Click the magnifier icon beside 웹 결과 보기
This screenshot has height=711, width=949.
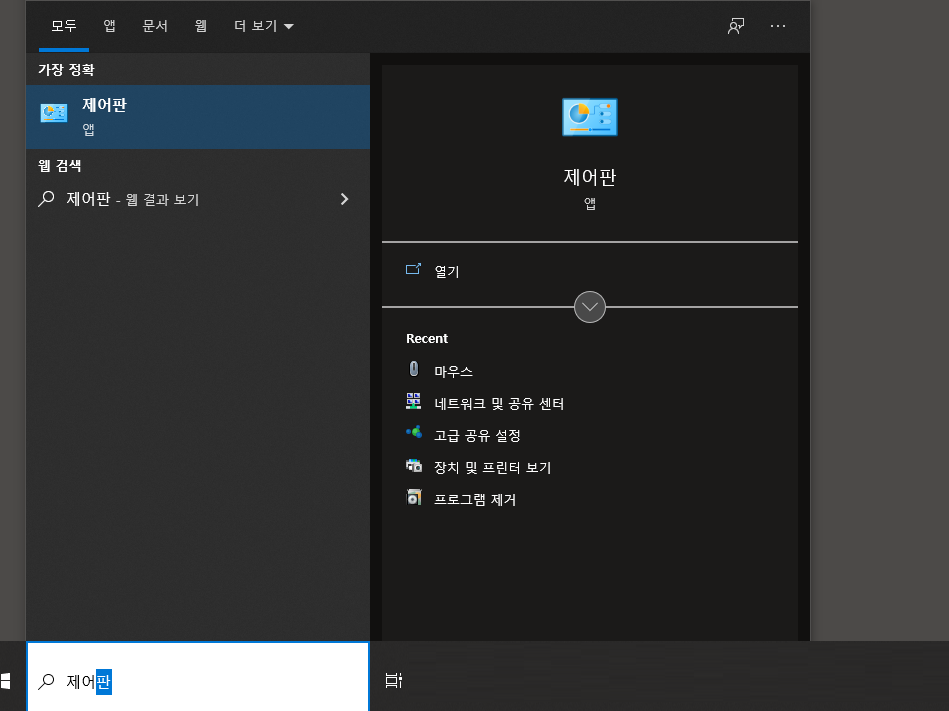pyautogui.click(x=47, y=199)
